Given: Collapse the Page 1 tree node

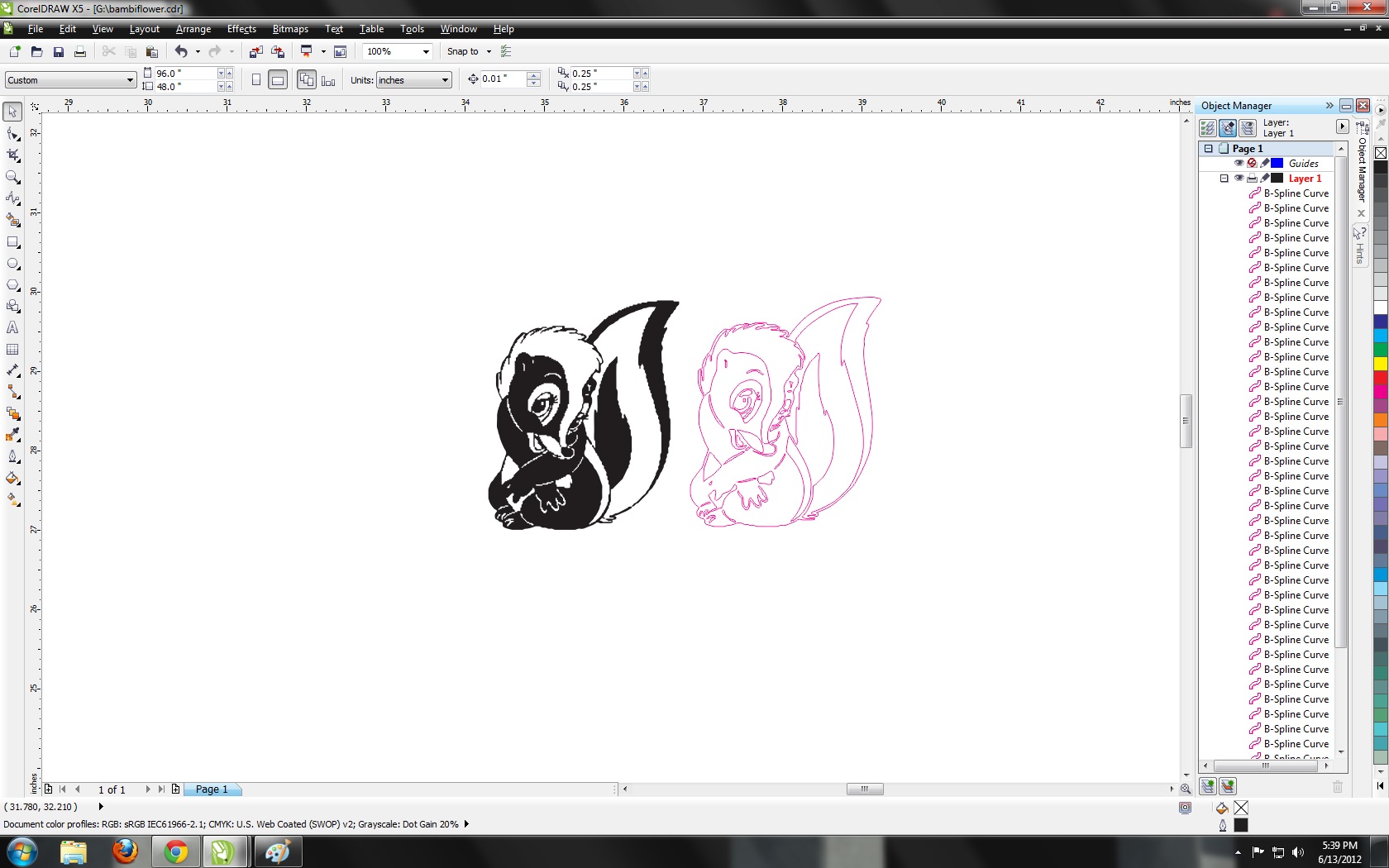Looking at the screenshot, I should point(1208,149).
